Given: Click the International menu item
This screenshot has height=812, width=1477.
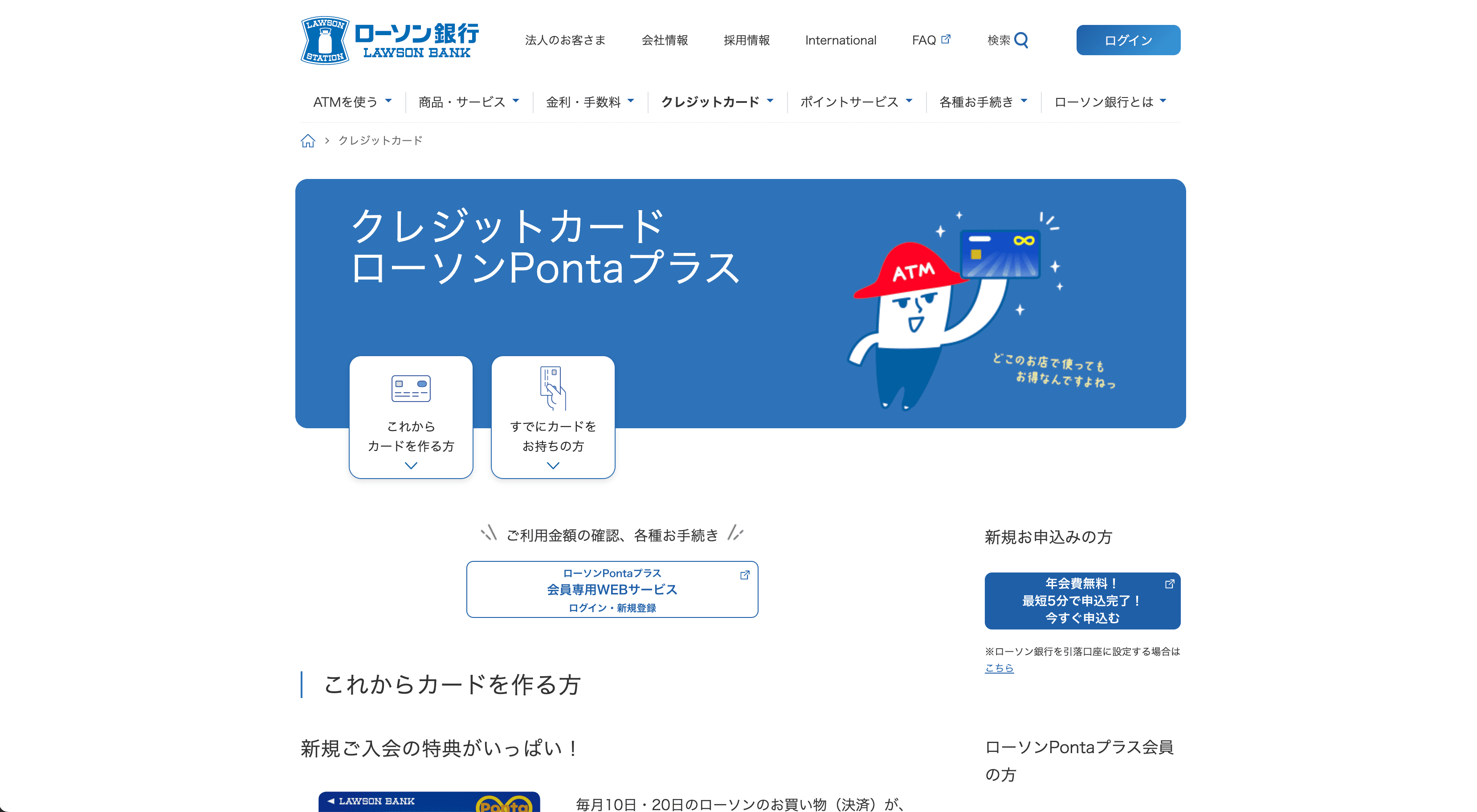Looking at the screenshot, I should [x=839, y=40].
